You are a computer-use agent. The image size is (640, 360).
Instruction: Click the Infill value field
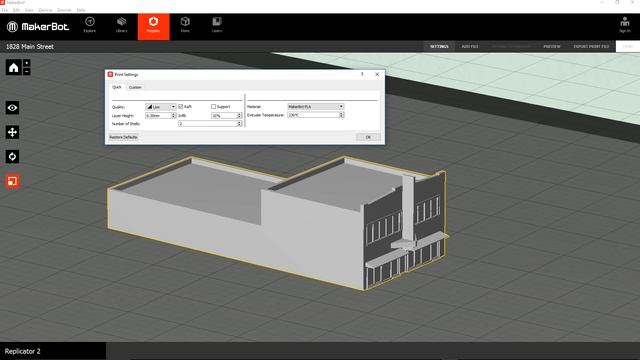click(224, 116)
